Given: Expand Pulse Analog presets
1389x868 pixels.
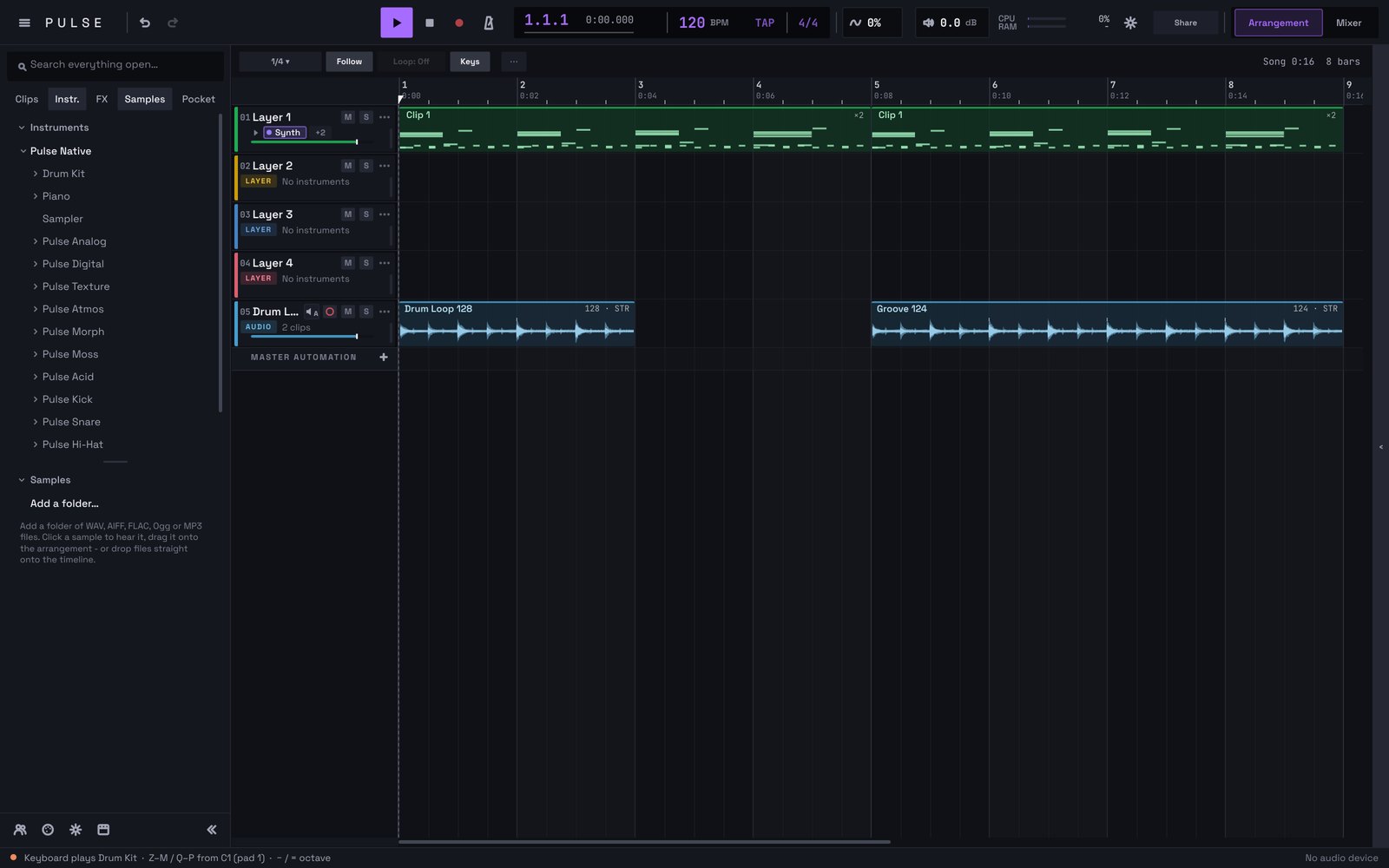Looking at the screenshot, I should (35, 241).
